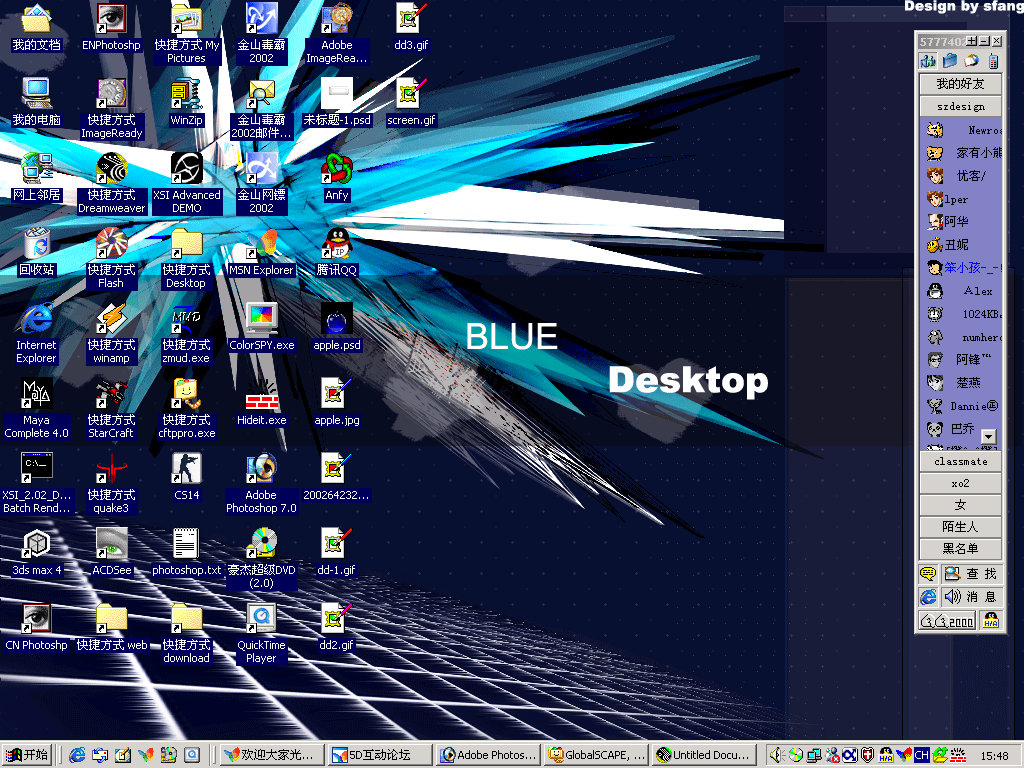This screenshot has width=1024, height=768.
Task: Select the ColorSPY.exe desktop icon
Action: click(261, 319)
